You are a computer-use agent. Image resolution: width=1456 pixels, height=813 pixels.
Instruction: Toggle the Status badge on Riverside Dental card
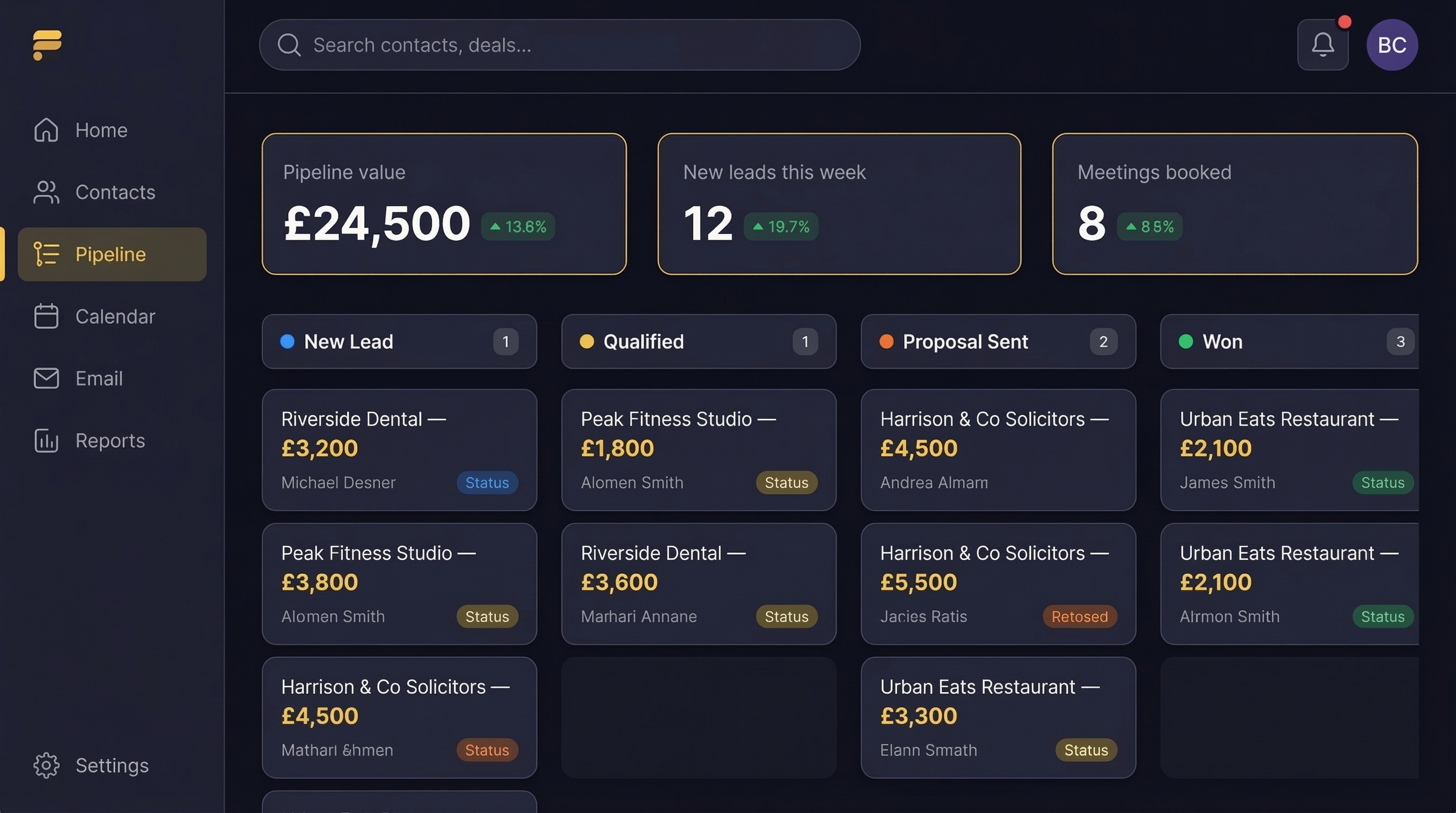click(487, 482)
